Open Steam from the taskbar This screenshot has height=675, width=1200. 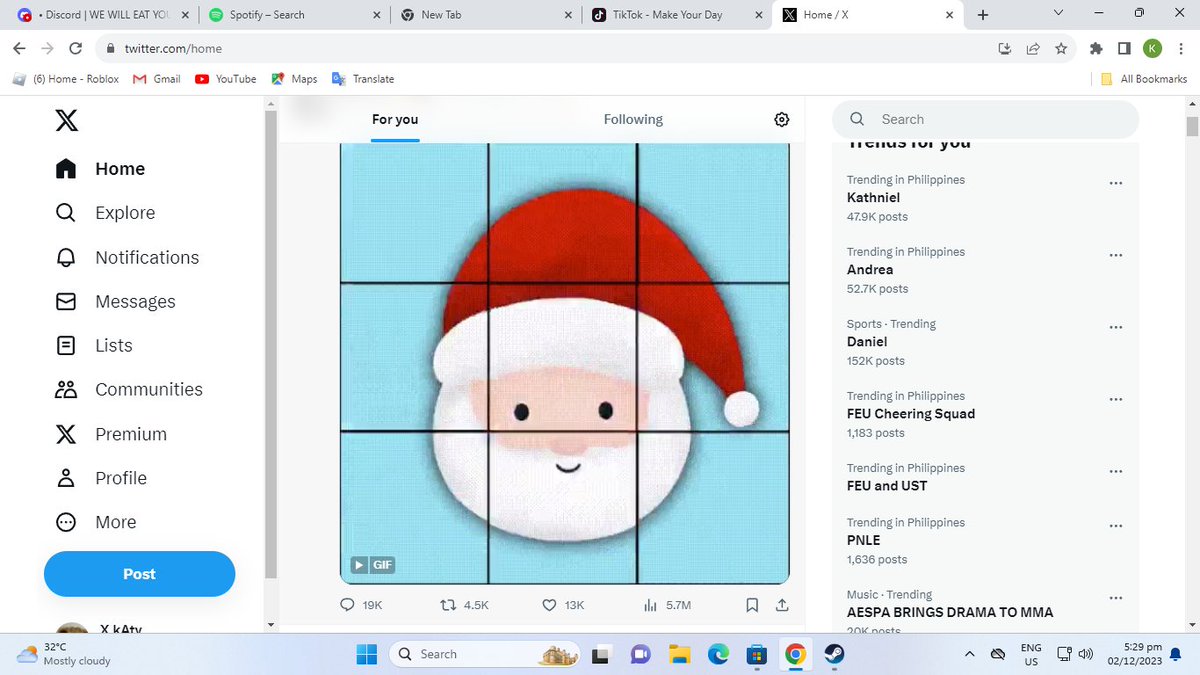coord(834,654)
